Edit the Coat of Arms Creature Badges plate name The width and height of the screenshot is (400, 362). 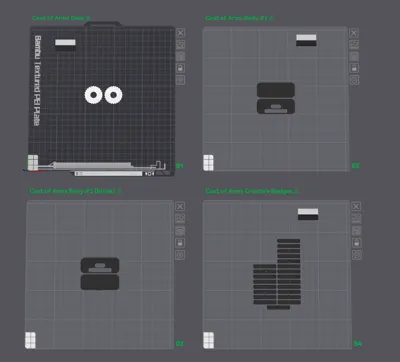tap(296, 191)
